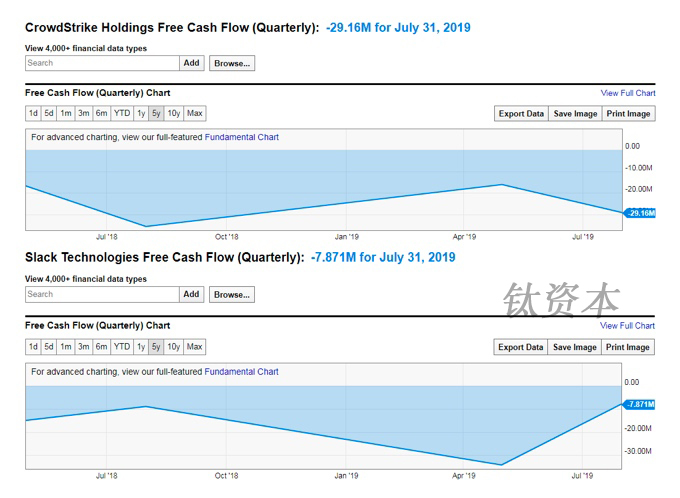Select 3m range in Slack chart
This screenshot has width=680, height=498.
[x=84, y=347]
